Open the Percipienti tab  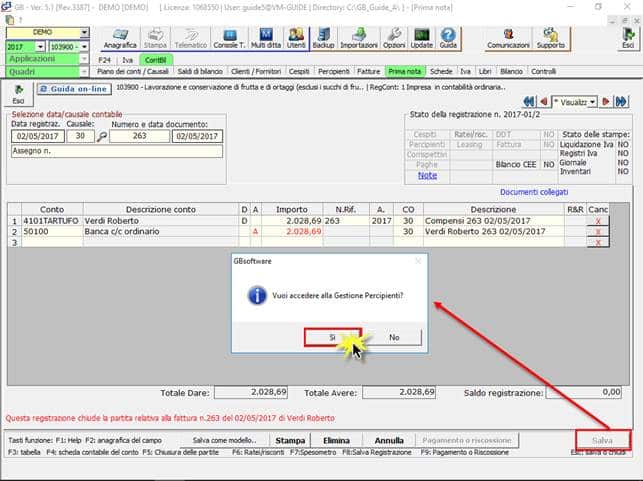[334, 71]
